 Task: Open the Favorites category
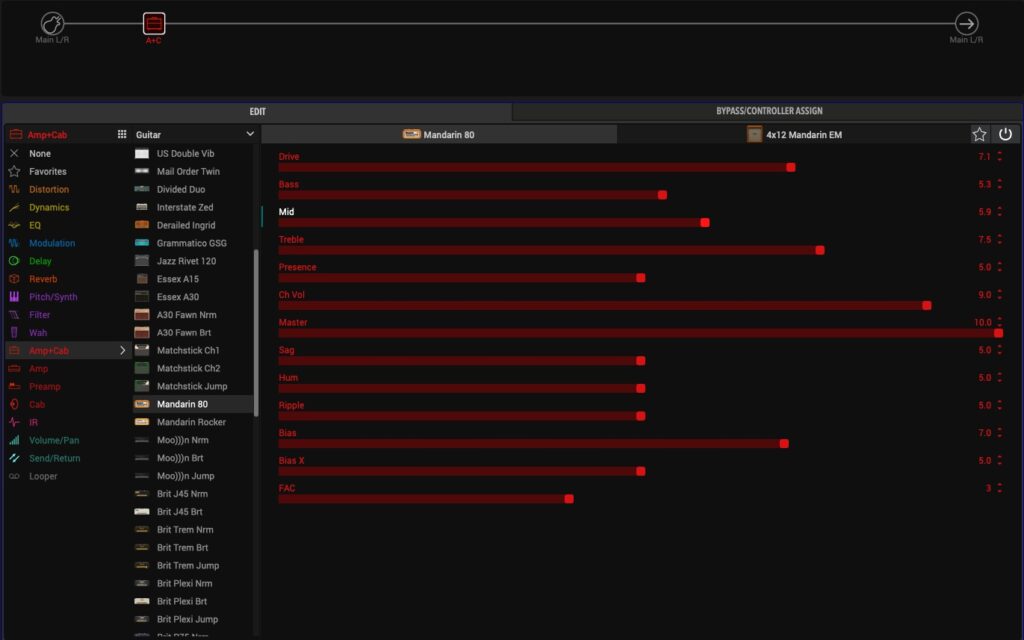pos(48,171)
